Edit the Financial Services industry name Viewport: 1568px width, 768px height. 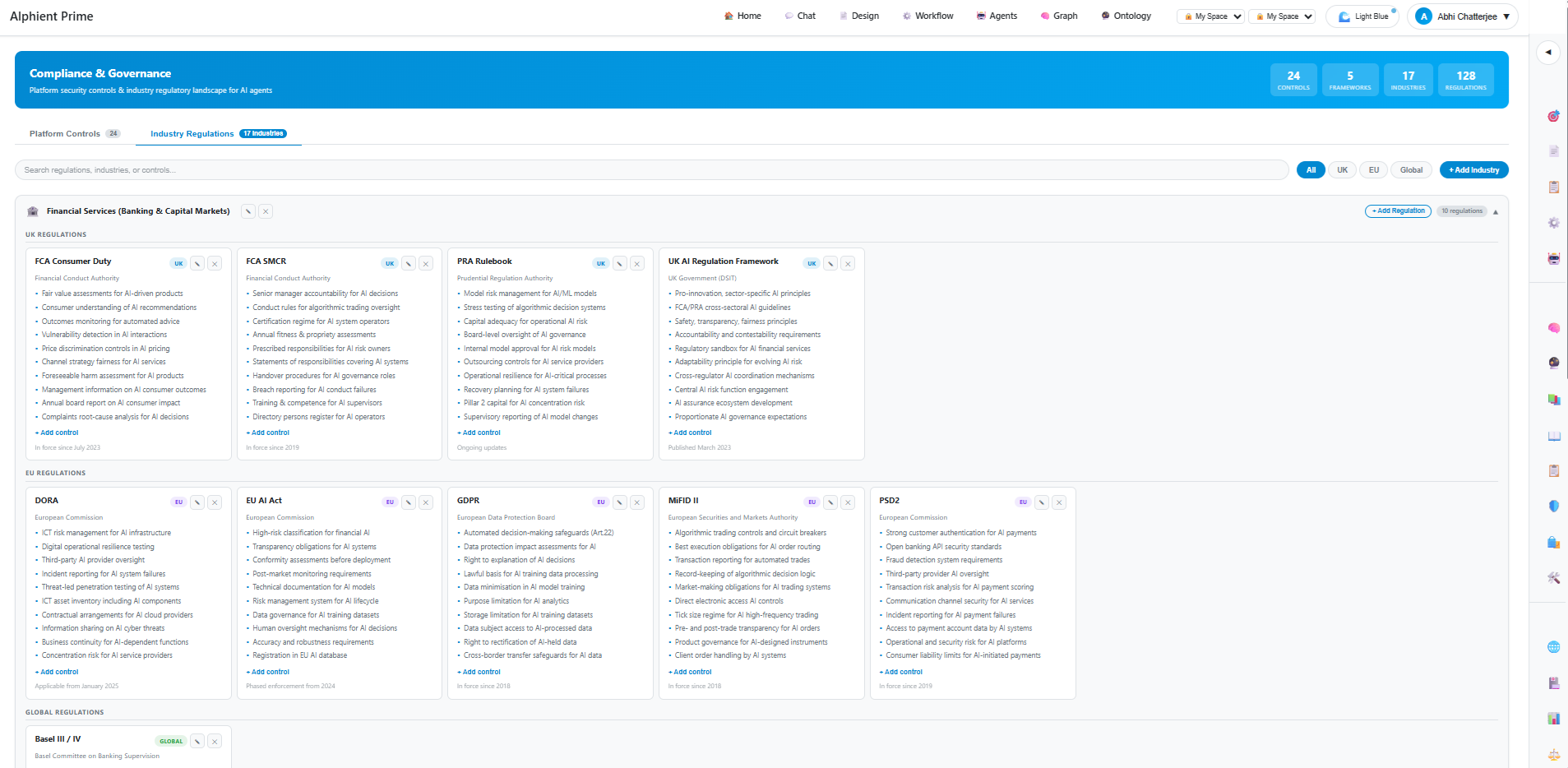point(247,211)
